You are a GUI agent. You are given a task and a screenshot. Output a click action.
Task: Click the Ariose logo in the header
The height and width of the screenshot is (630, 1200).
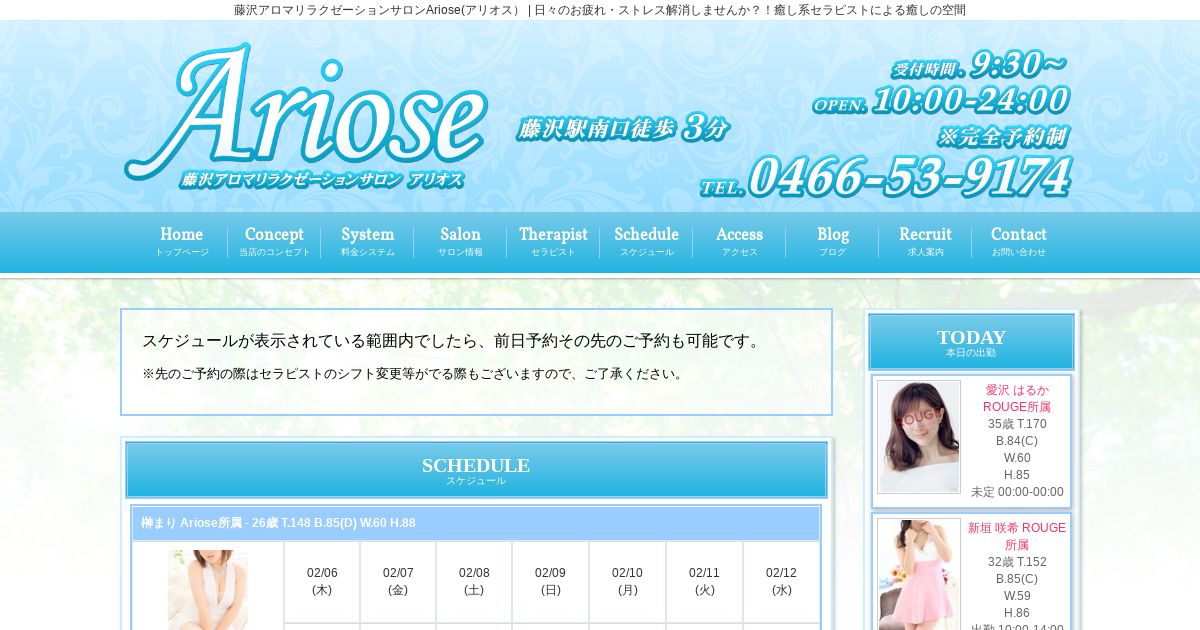305,116
